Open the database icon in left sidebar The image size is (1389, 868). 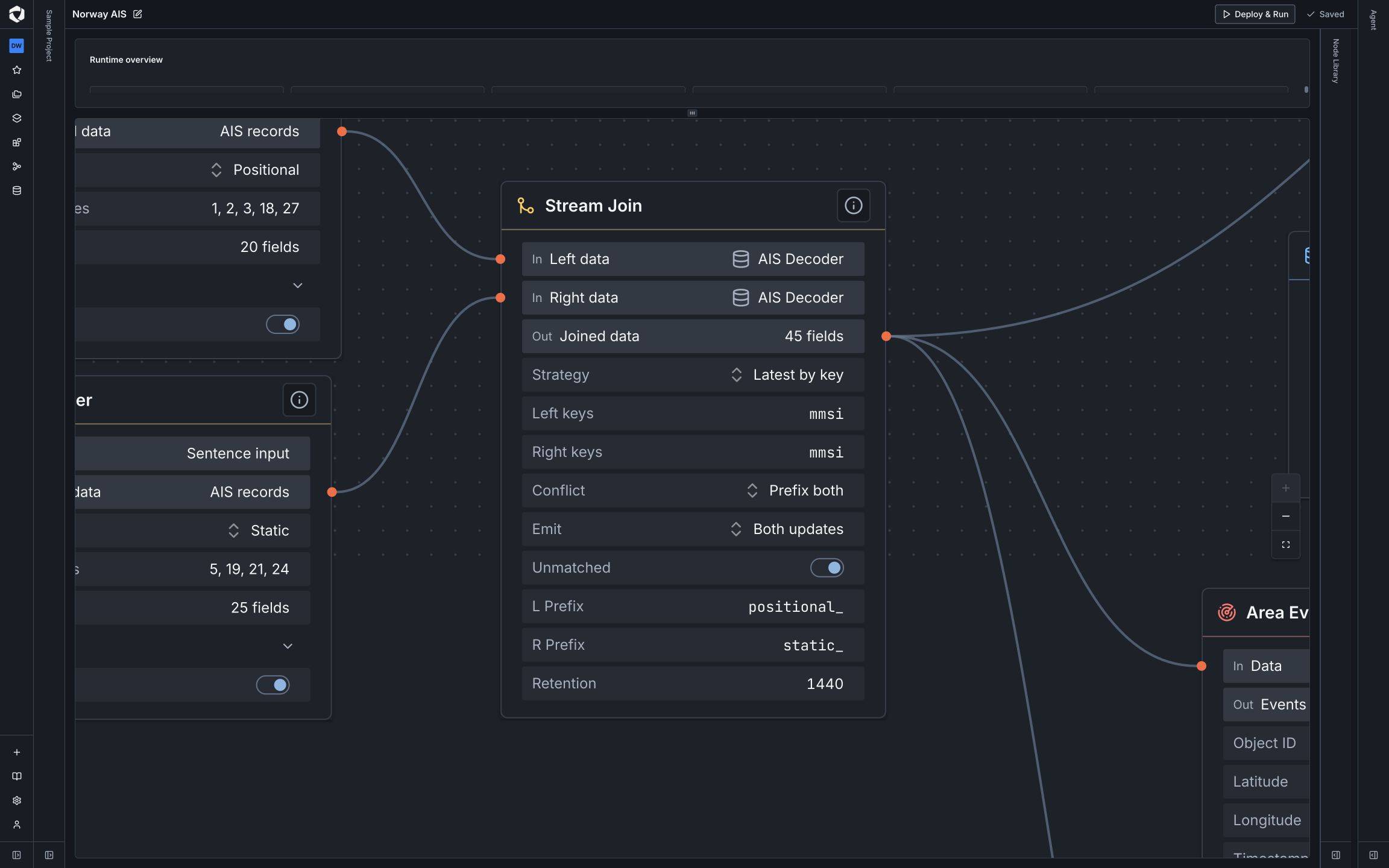(x=17, y=190)
